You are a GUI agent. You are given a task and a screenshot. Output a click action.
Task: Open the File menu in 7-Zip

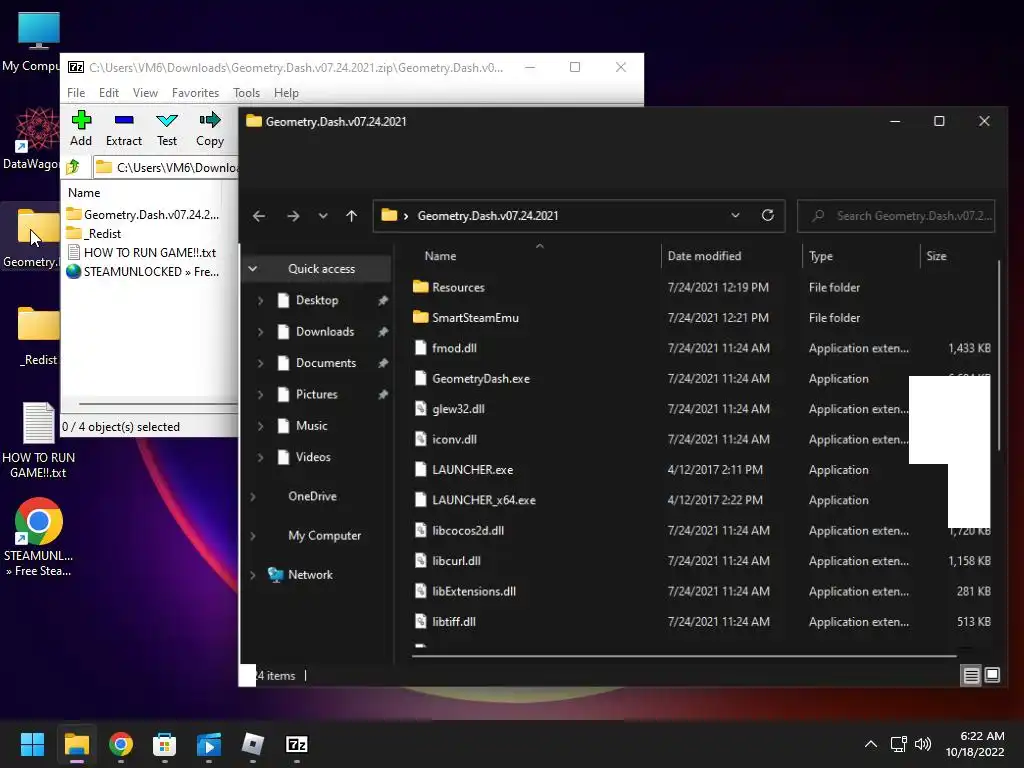coord(76,93)
